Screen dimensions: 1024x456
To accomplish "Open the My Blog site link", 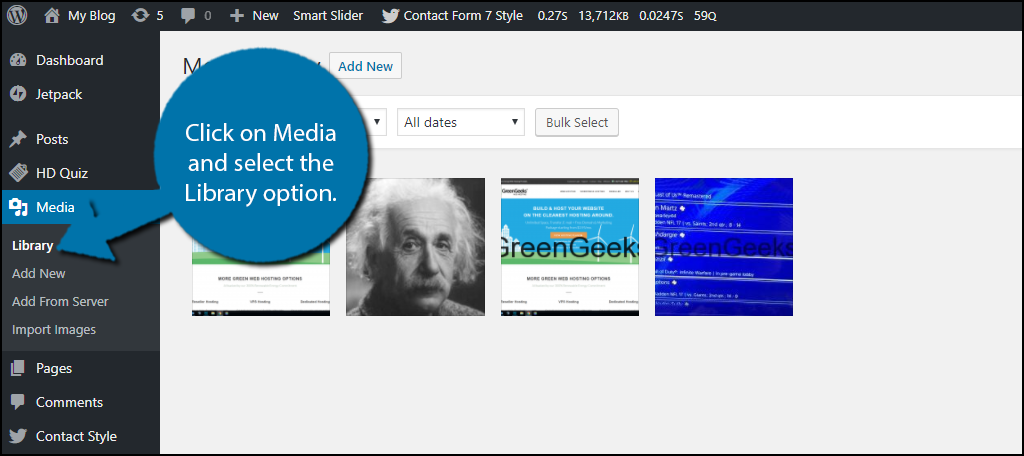I will tap(91, 16).
